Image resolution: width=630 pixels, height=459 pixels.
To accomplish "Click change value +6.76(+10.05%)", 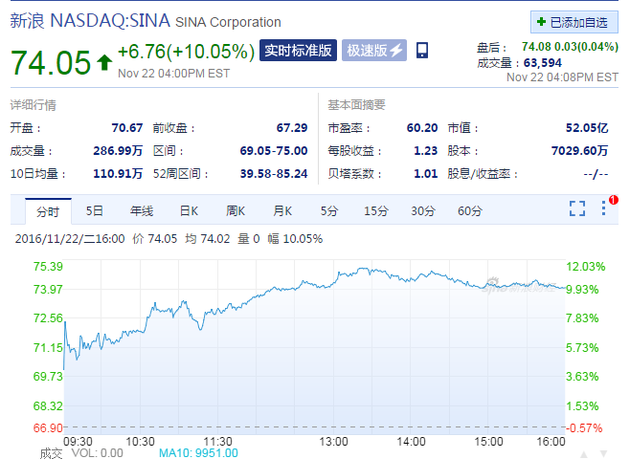I will 186,51.
